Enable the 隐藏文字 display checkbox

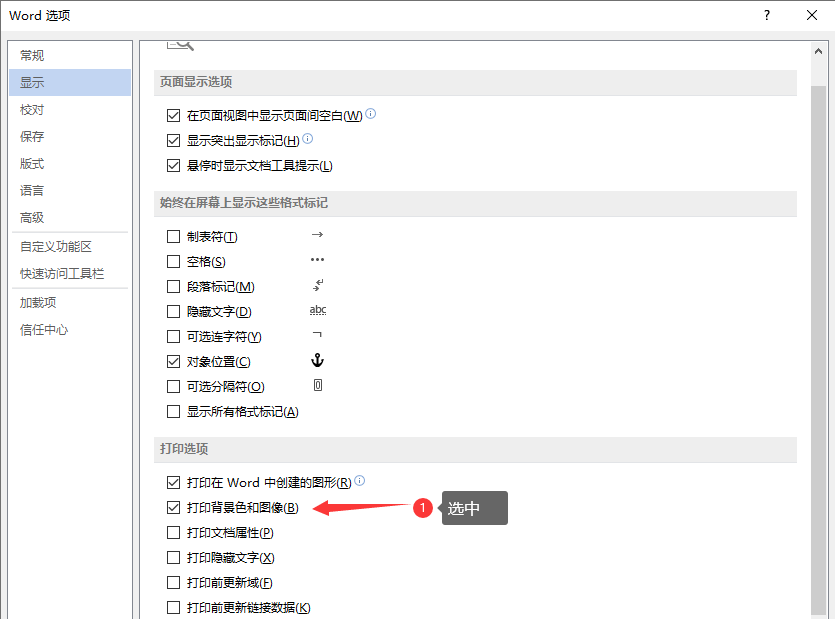coord(174,312)
